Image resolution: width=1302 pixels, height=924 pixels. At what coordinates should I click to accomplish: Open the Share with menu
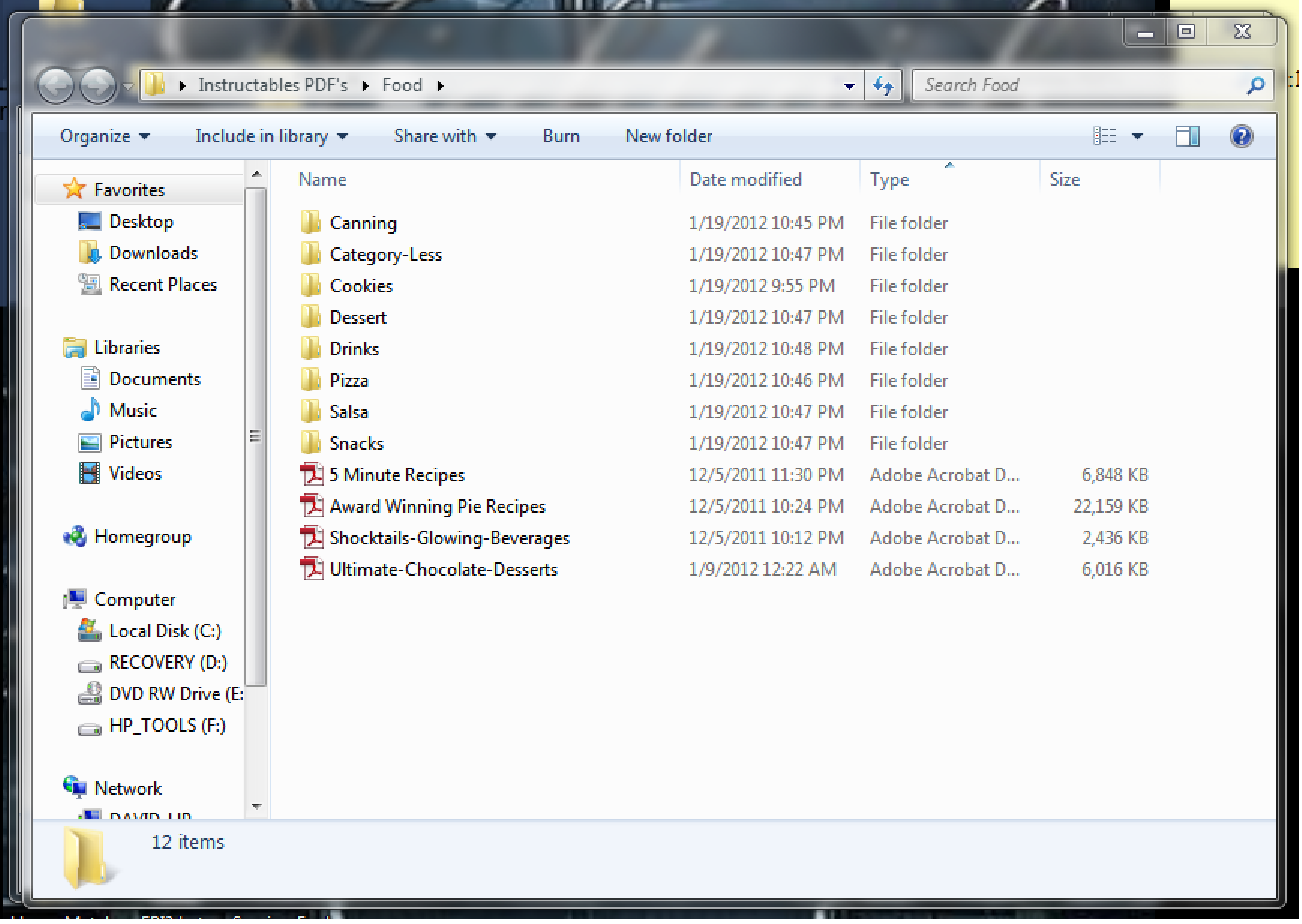pos(444,136)
